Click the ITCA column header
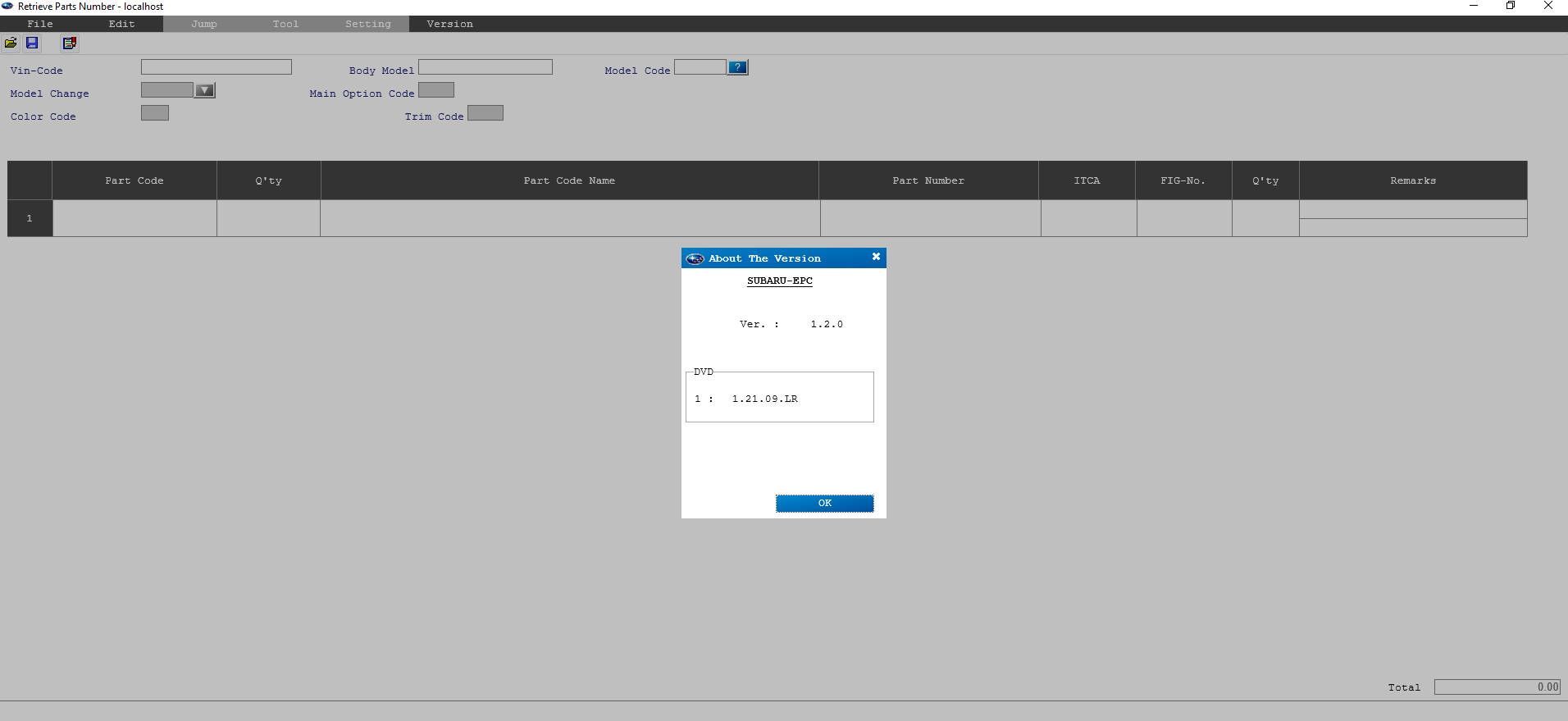This screenshot has height=721, width=1568. click(1087, 180)
